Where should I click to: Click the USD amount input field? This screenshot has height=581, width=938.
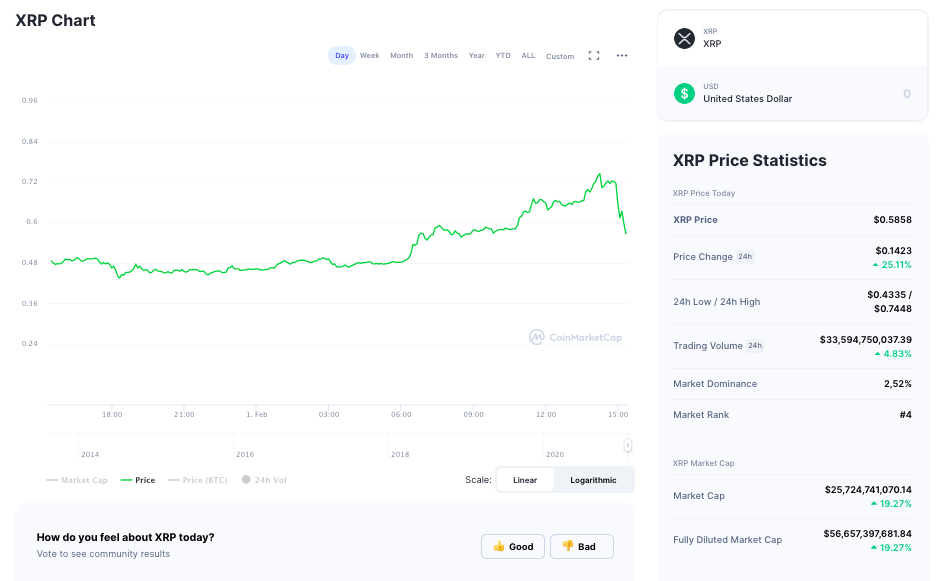click(860, 94)
